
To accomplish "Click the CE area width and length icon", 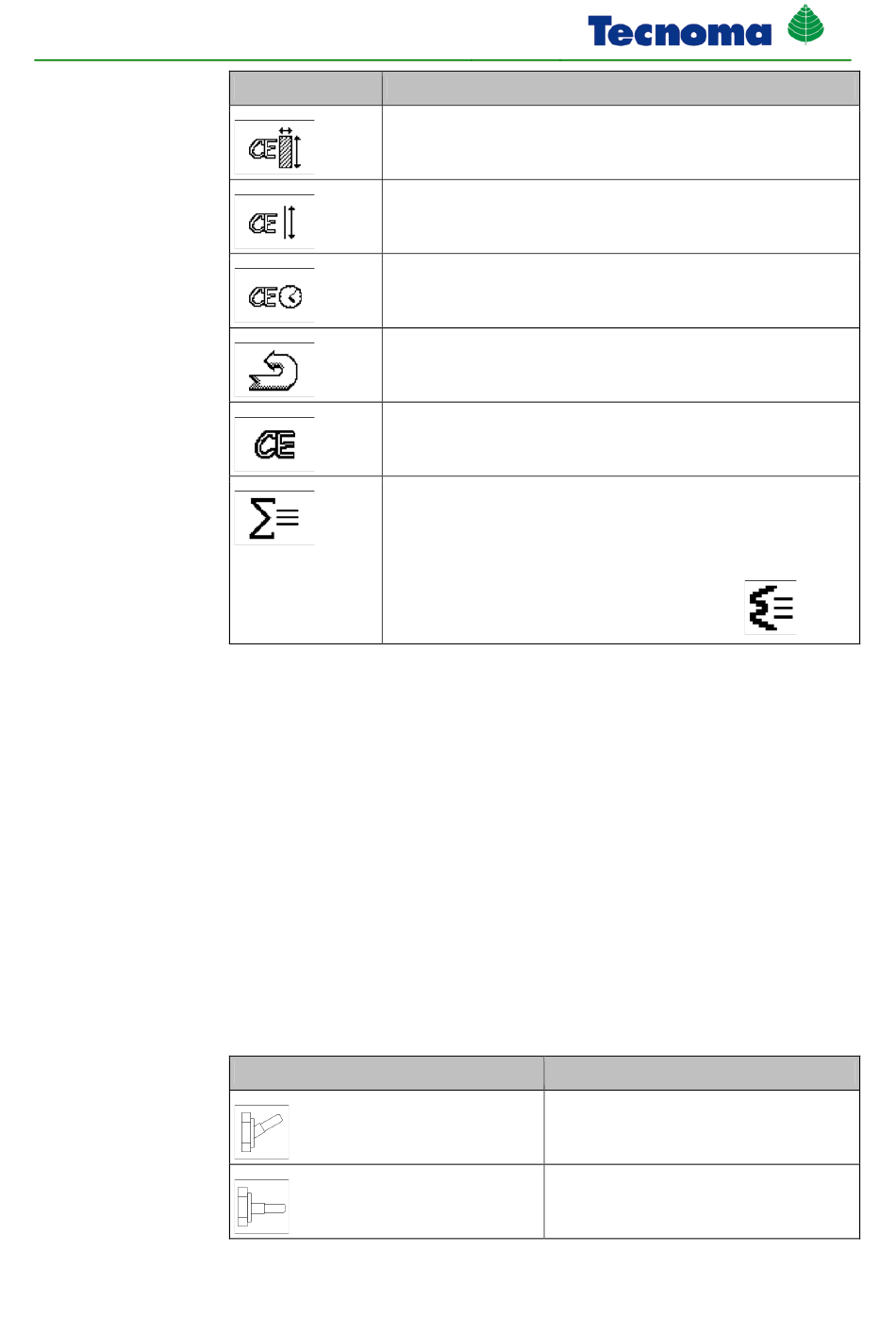I will [274, 147].
